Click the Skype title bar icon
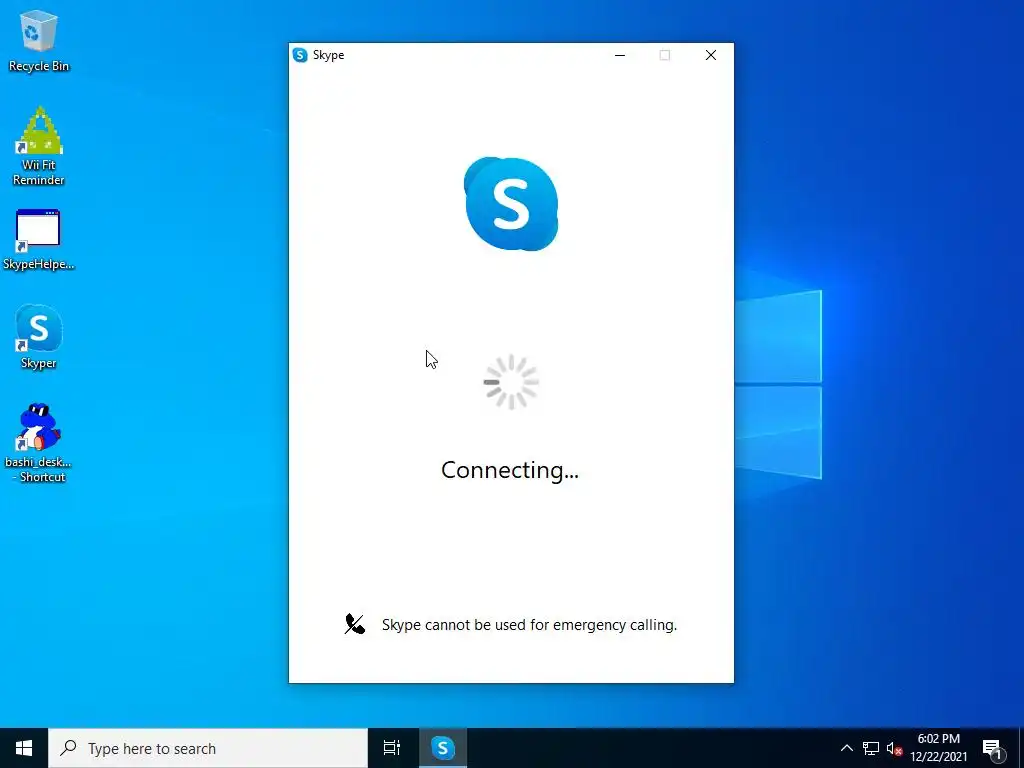This screenshot has width=1024, height=768. pyautogui.click(x=300, y=55)
